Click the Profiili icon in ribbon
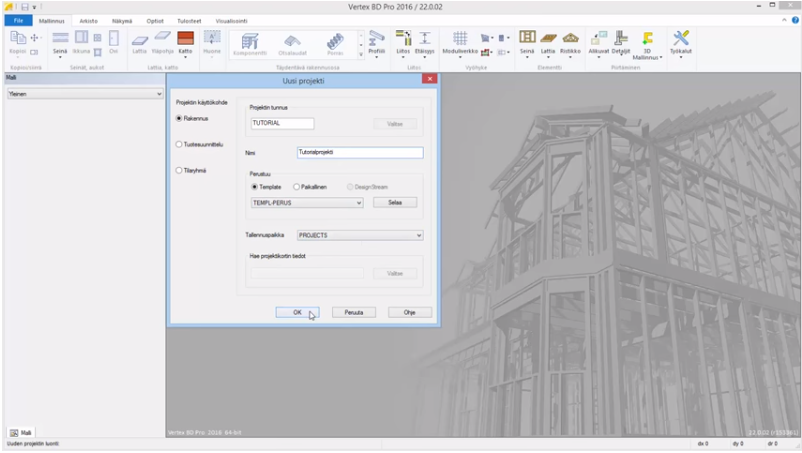 click(x=376, y=40)
